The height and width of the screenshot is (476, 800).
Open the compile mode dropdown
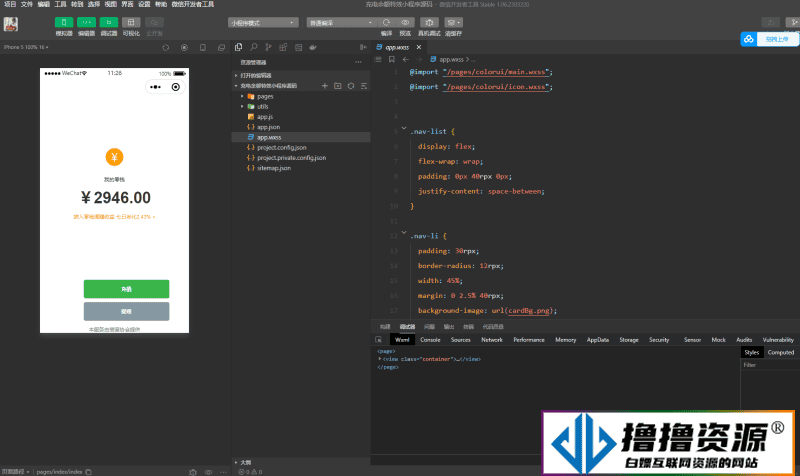341,22
